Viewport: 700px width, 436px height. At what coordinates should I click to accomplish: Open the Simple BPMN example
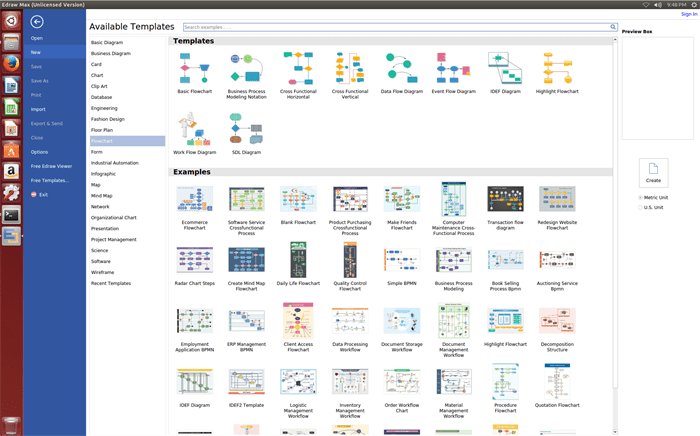(x=402, y=260)
